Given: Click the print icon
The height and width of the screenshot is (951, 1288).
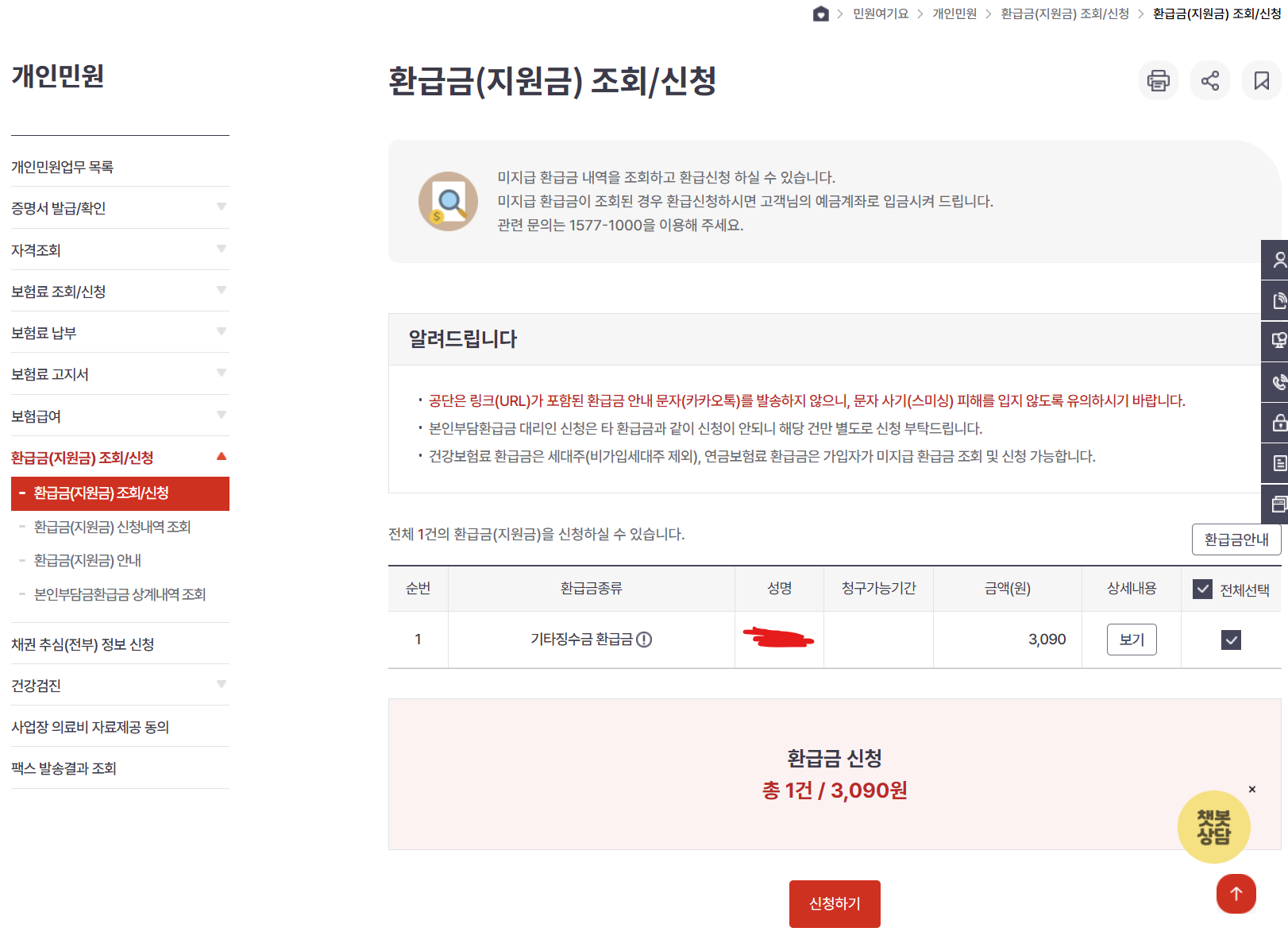Looking at the screenshot, I should 1159,80.
